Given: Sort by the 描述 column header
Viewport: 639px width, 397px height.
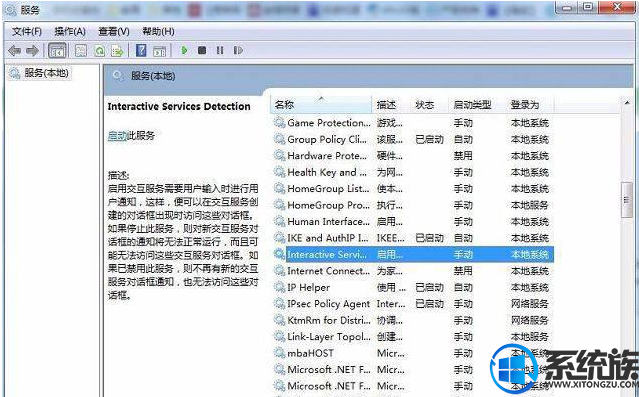Looking at the screenshot, I should point(390,105).
